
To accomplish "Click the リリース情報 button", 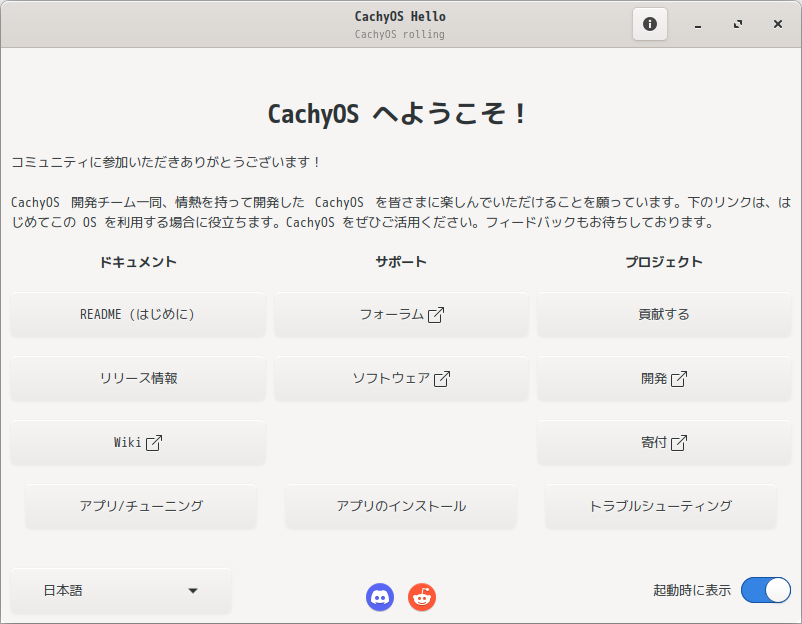I will (138, 378).
